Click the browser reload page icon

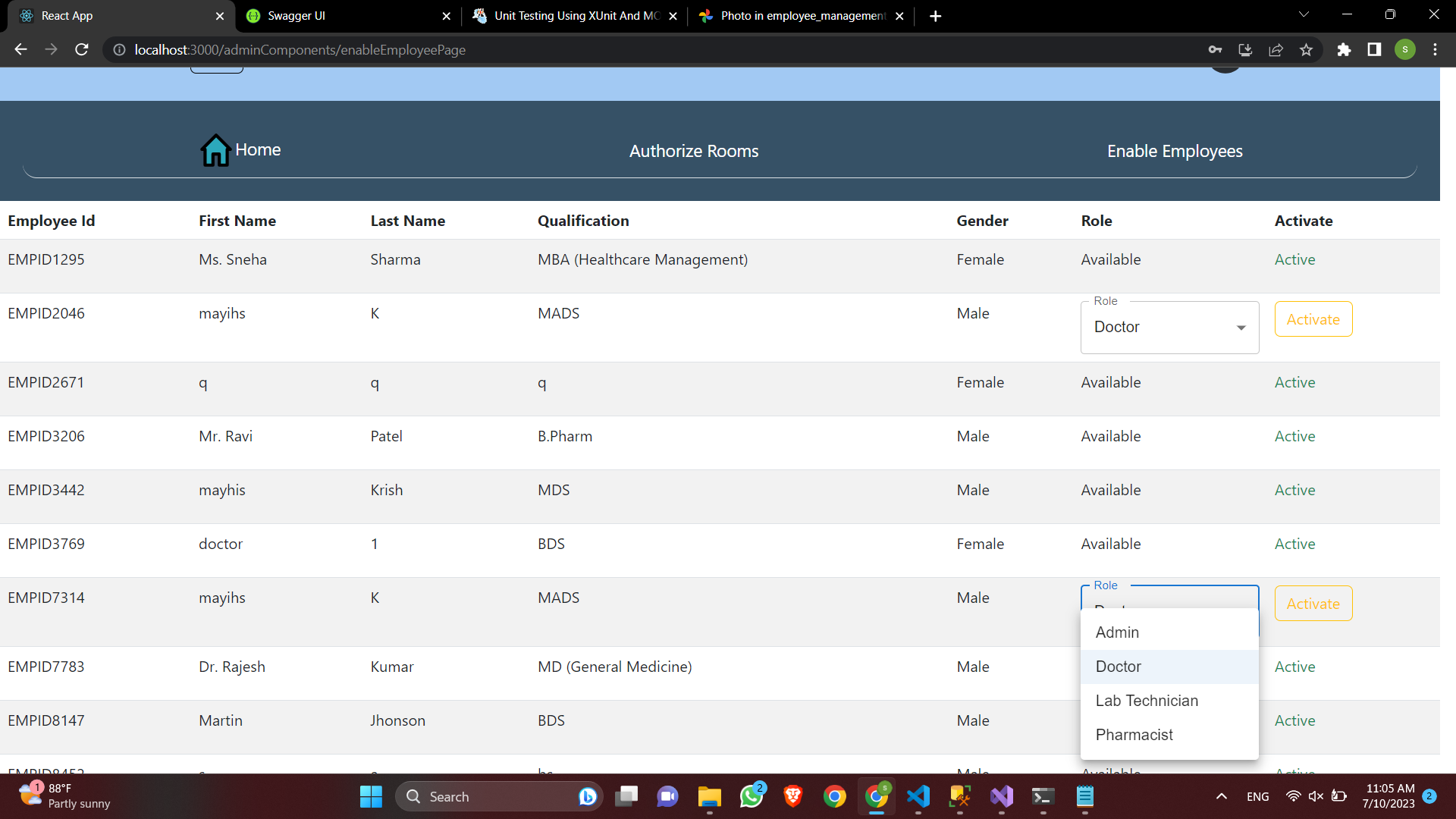pos(82,49)
